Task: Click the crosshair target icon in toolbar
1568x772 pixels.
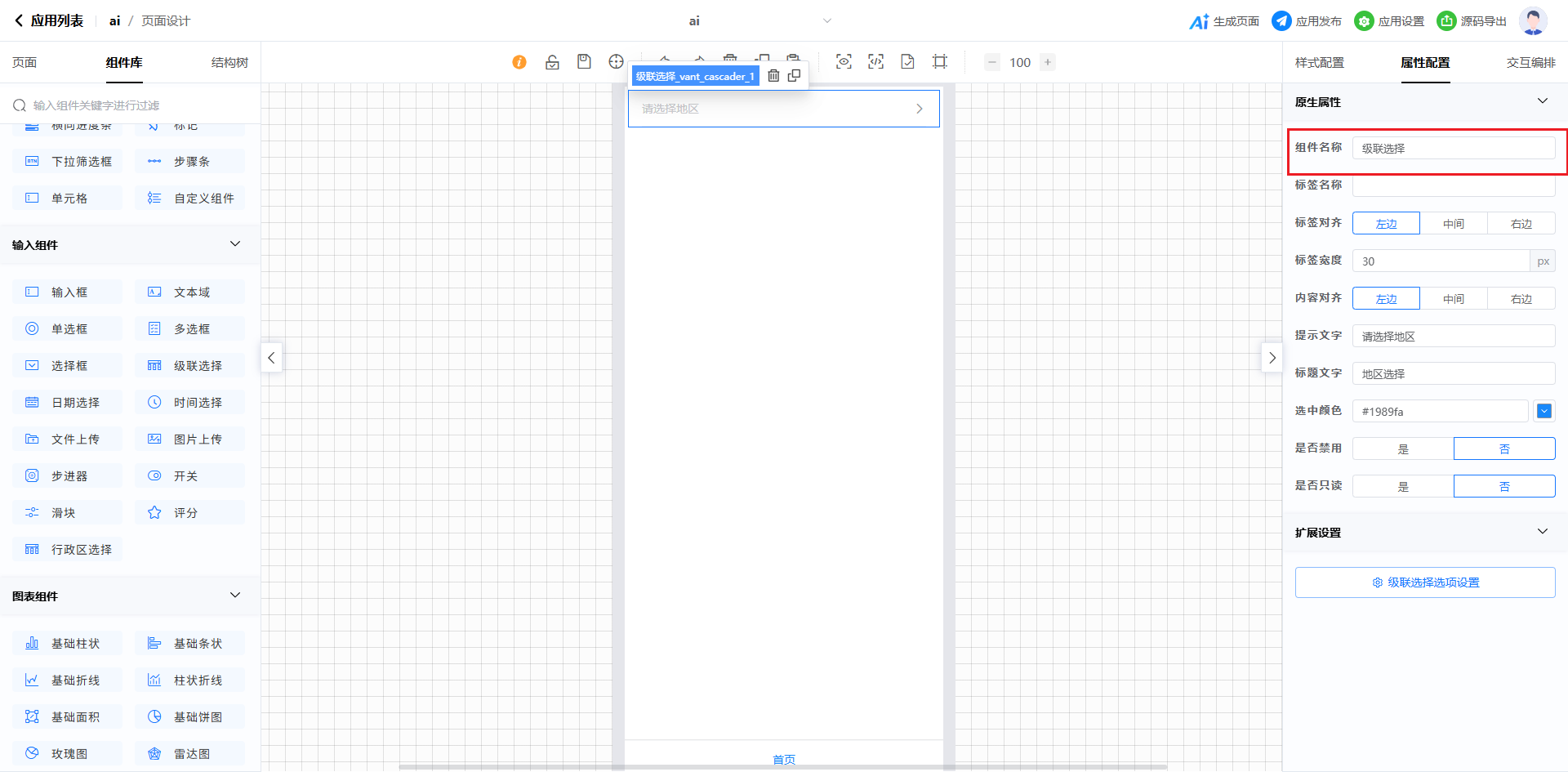Action: [616, 62]
